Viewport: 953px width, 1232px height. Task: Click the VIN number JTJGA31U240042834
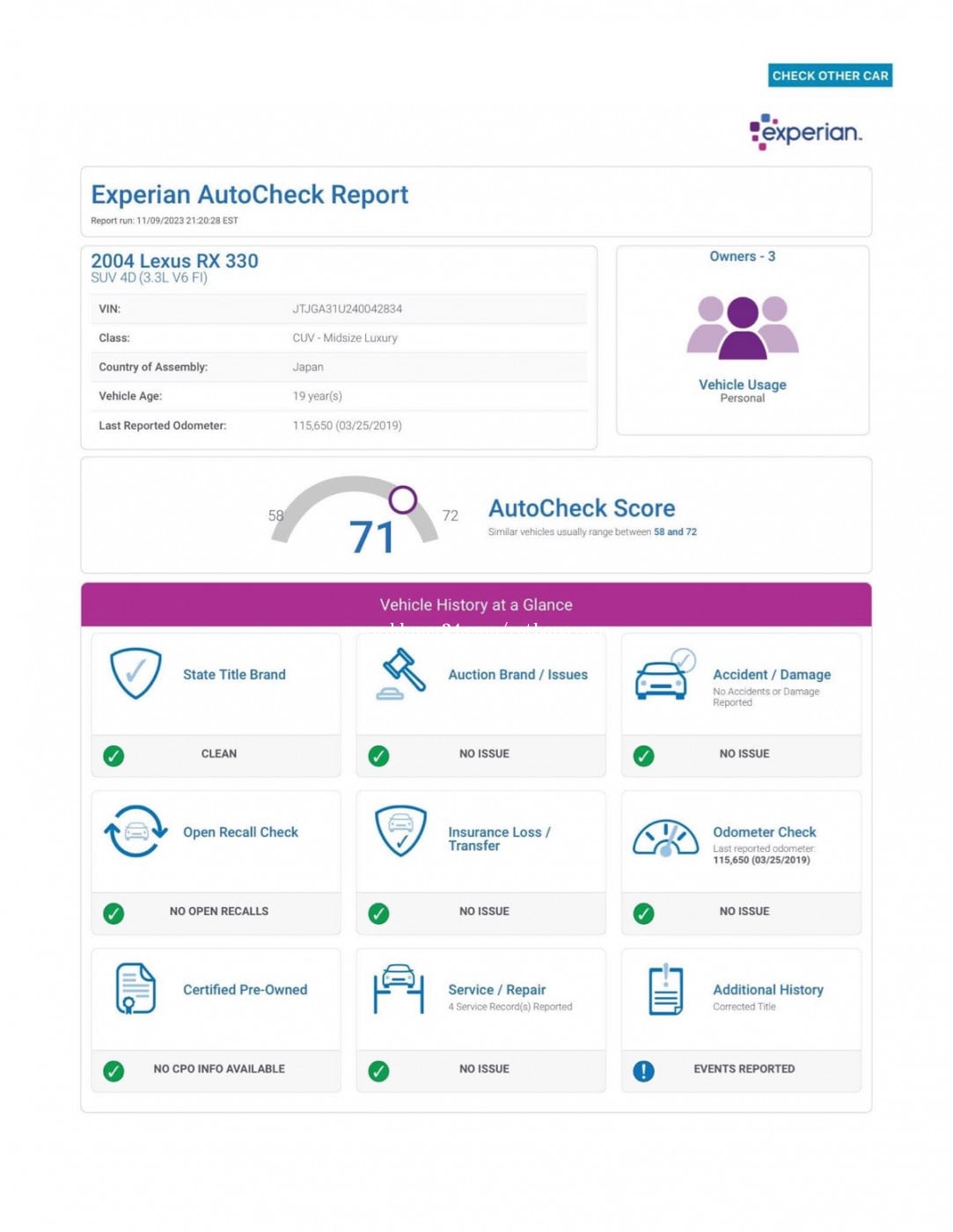coord(347,309)
